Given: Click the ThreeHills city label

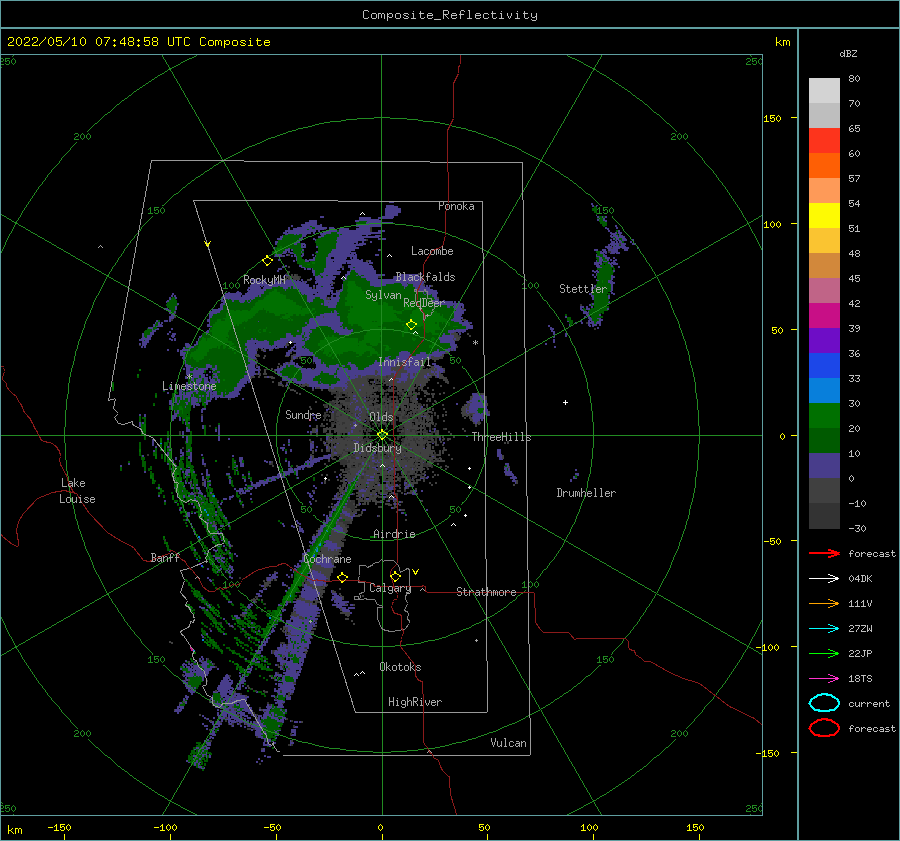Looking at the screenshot, I should pyautogui.click(x=501, y=437).
